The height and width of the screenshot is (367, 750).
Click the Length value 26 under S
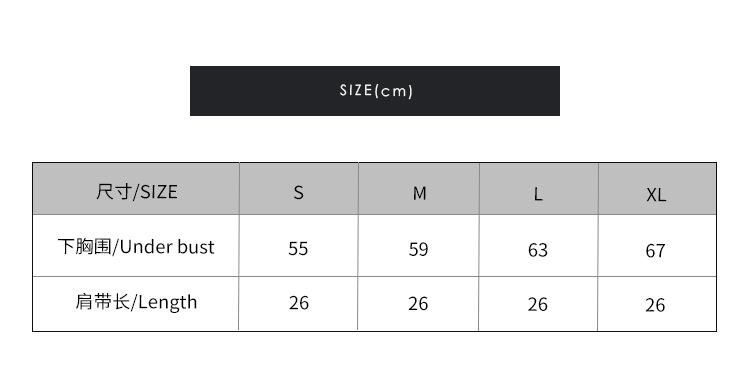pyautogui.click(x=299, y=303)
